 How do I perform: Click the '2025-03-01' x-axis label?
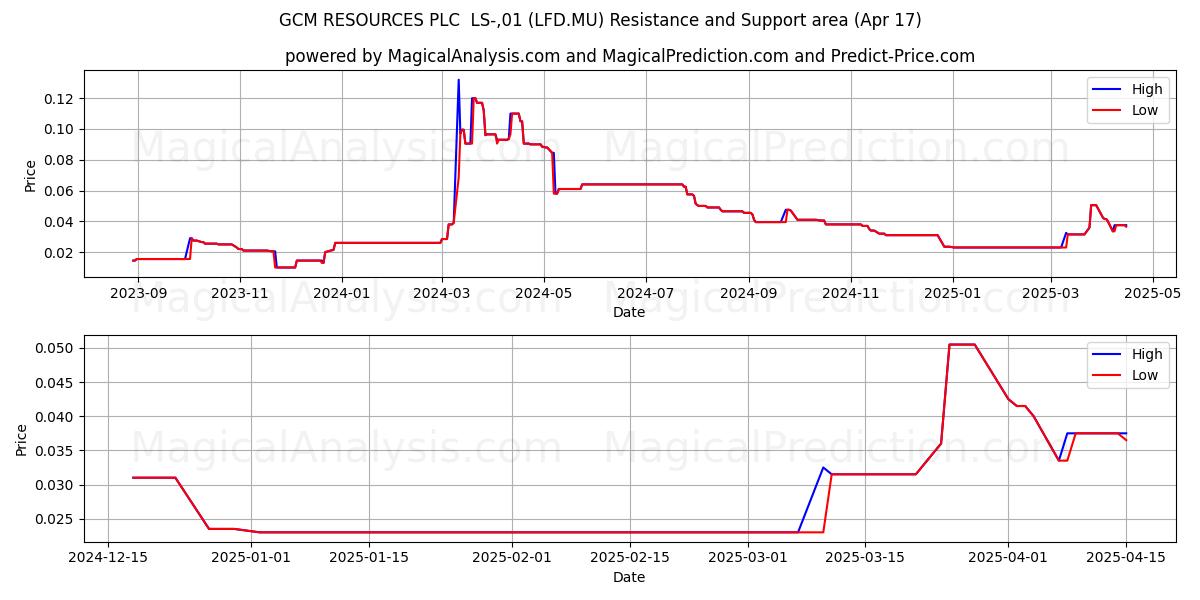pos(748,558)
